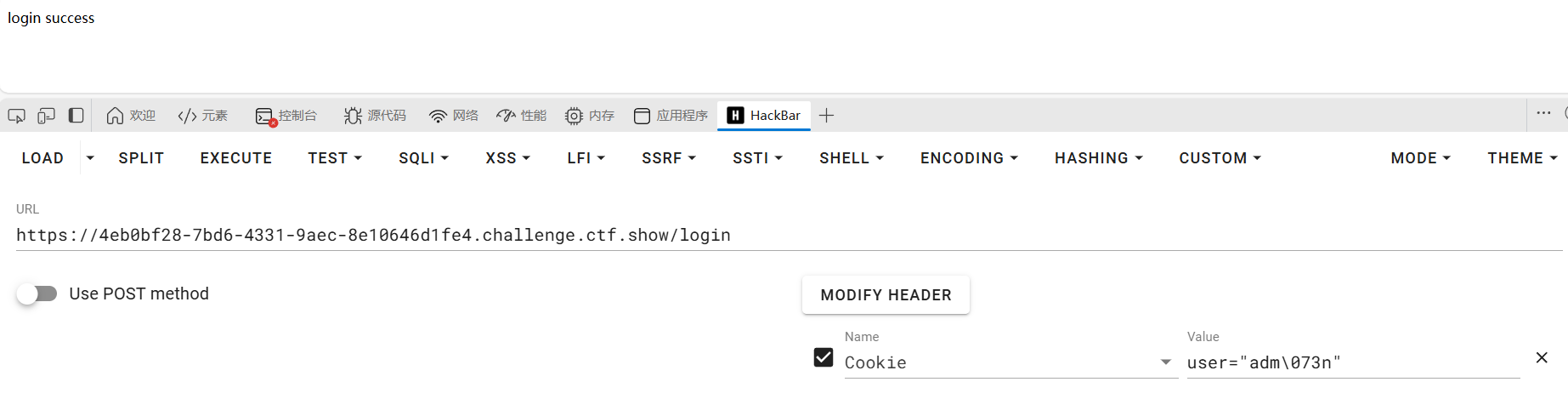
Task: Open the Sources debugger tab
Action: 375,116
